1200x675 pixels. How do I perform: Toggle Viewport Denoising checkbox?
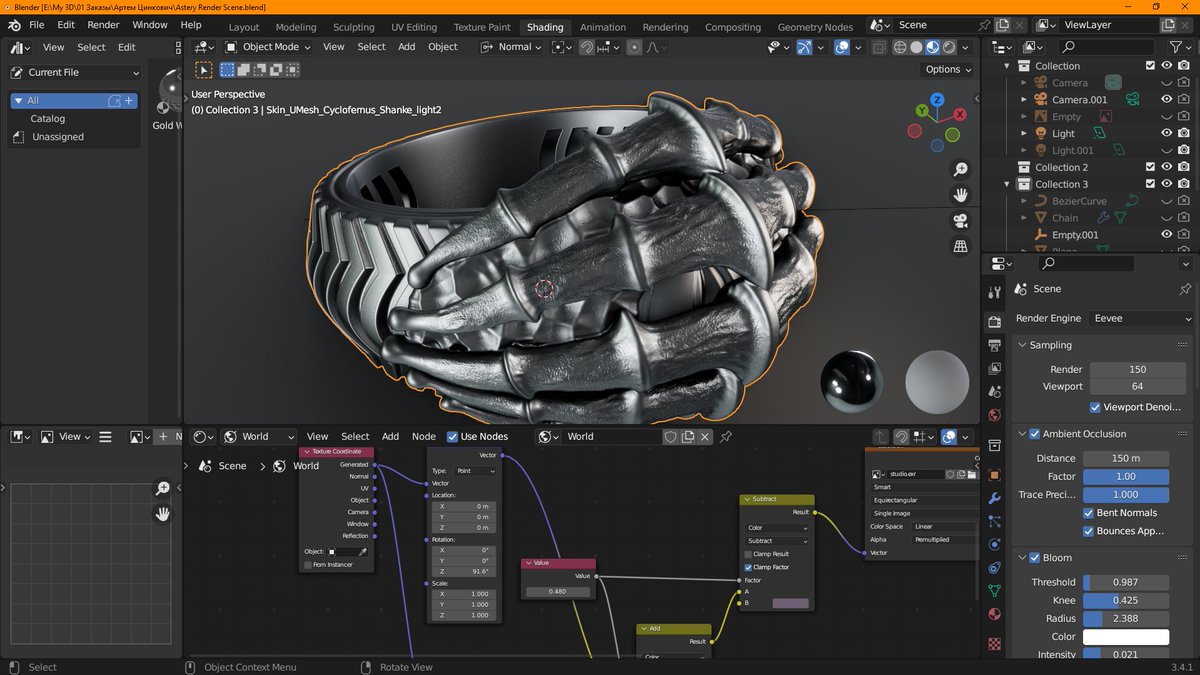[1096, 408]
